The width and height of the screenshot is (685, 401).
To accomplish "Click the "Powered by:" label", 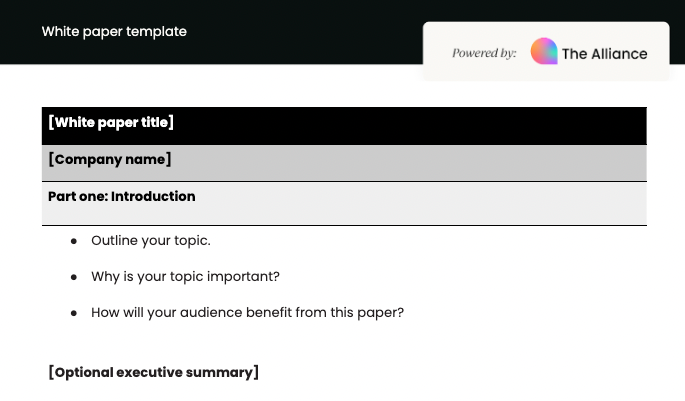I will (484, 53).
